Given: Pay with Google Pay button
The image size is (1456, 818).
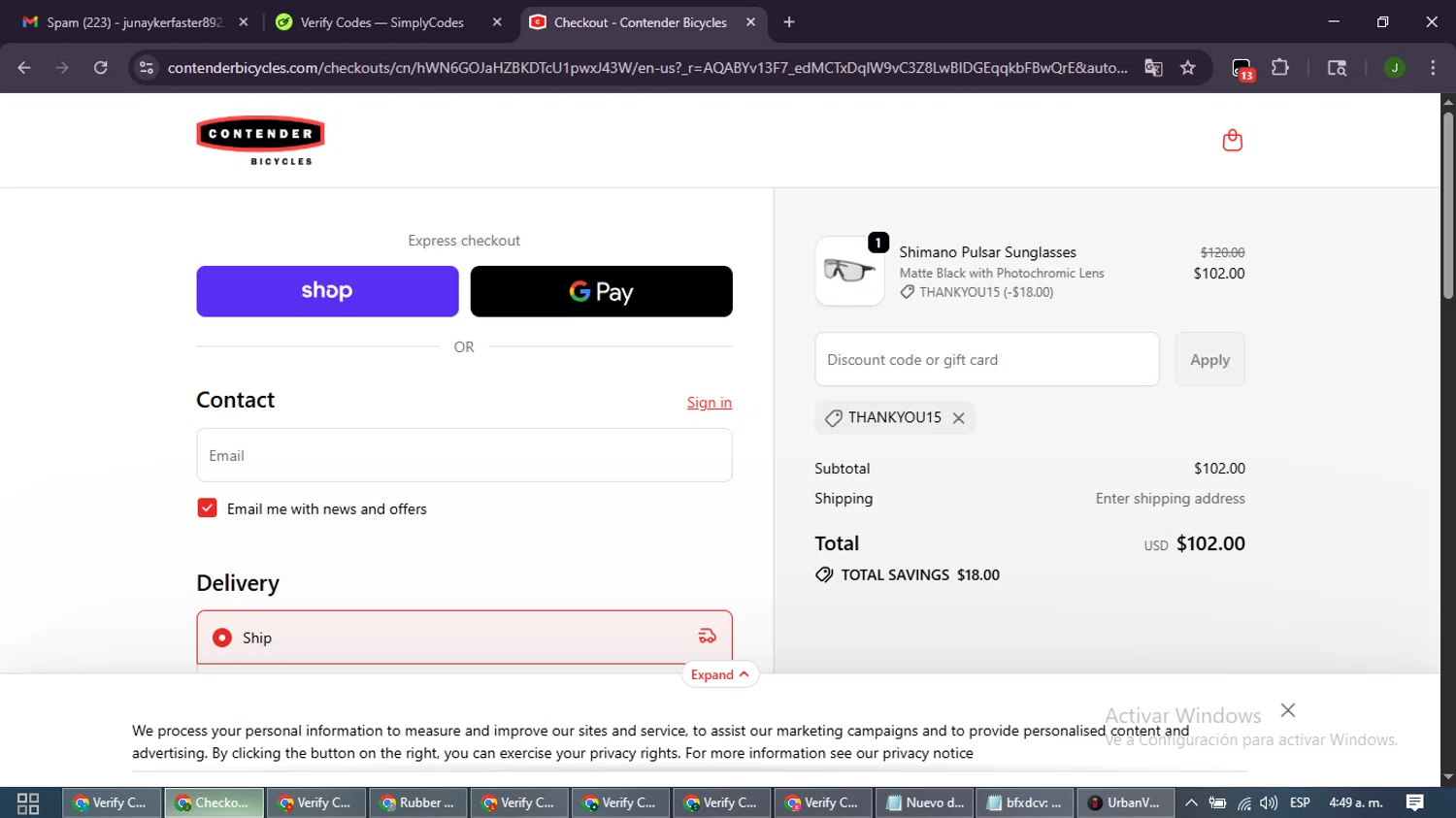Looking at the screenshot, I should (602, 291).
